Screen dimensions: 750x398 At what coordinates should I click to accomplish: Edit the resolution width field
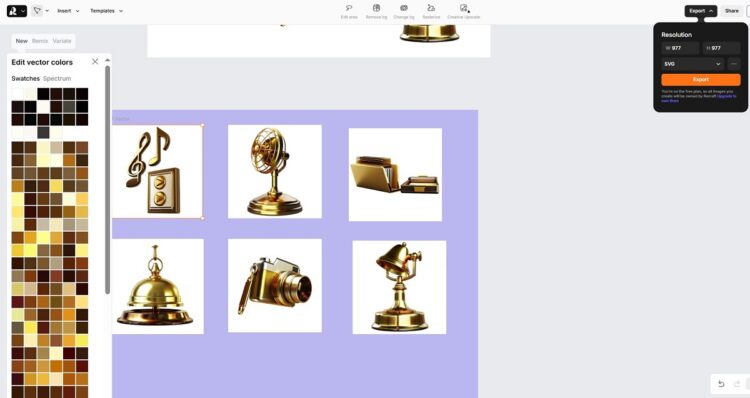(x=680, y=48)
